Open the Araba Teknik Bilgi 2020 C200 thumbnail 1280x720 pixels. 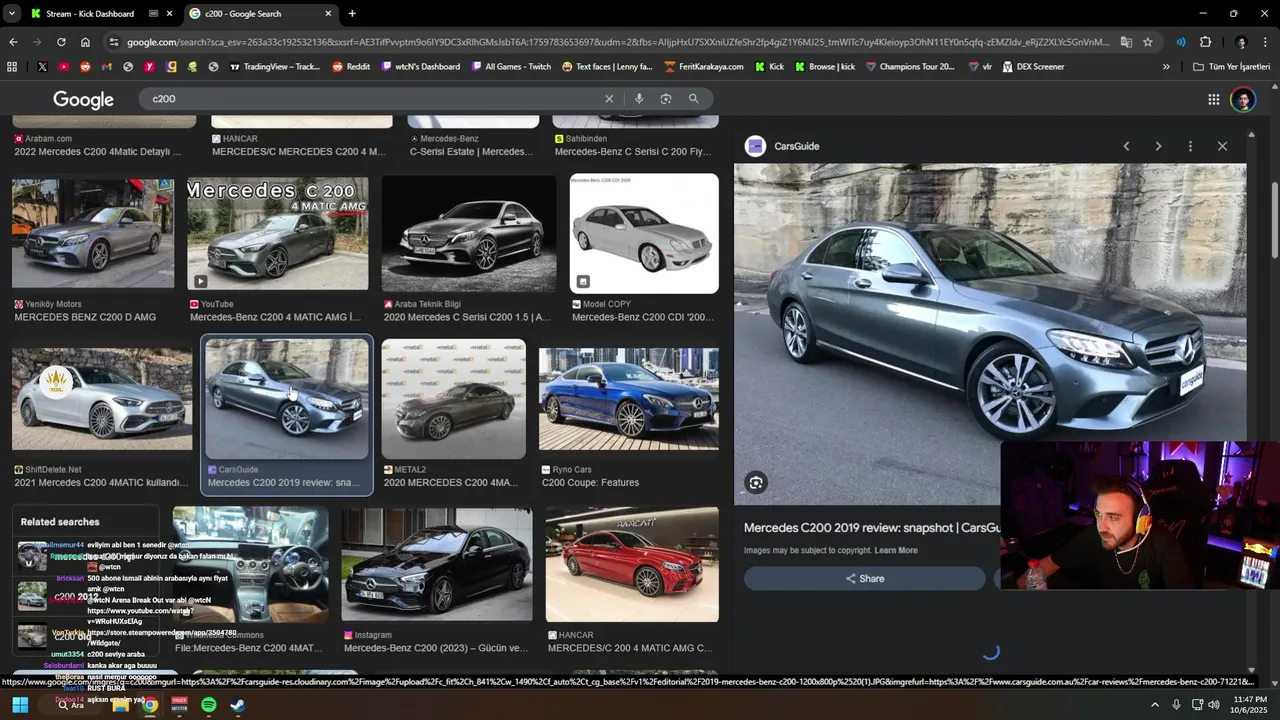pos(469,234)
